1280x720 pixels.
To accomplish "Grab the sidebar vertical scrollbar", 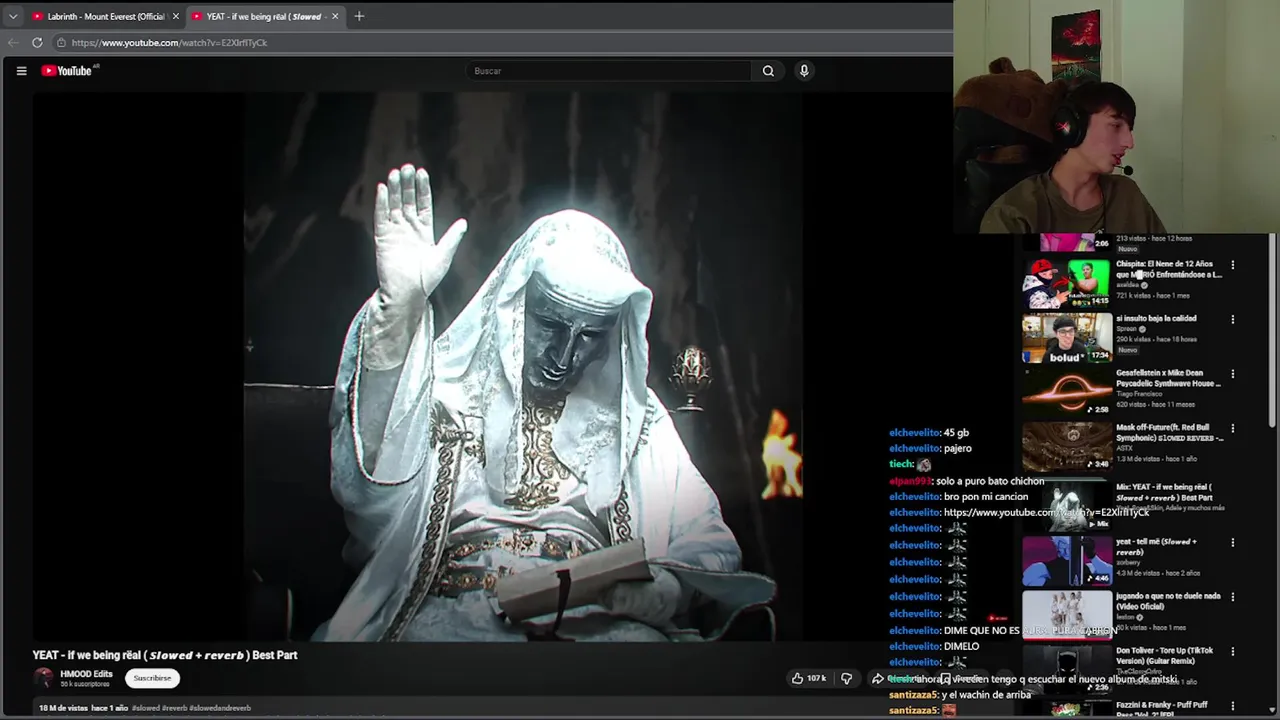I will point(1272,330).
